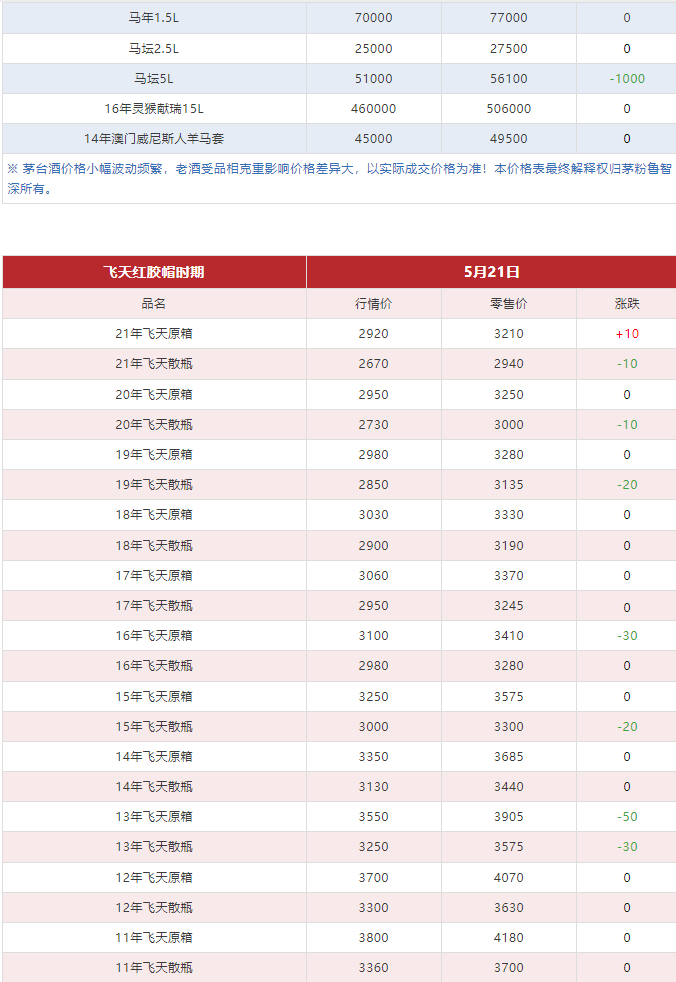This screenshot has height=982, width=676.
Task: Click the 5月21日 date header
Action: tap(491, 271)
